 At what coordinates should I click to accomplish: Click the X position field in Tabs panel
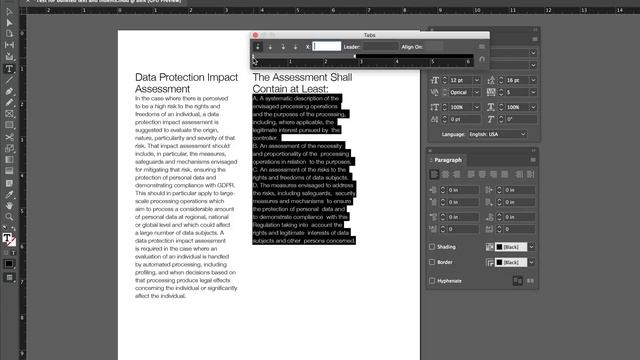pyautogui.click(x=327, y=47)
